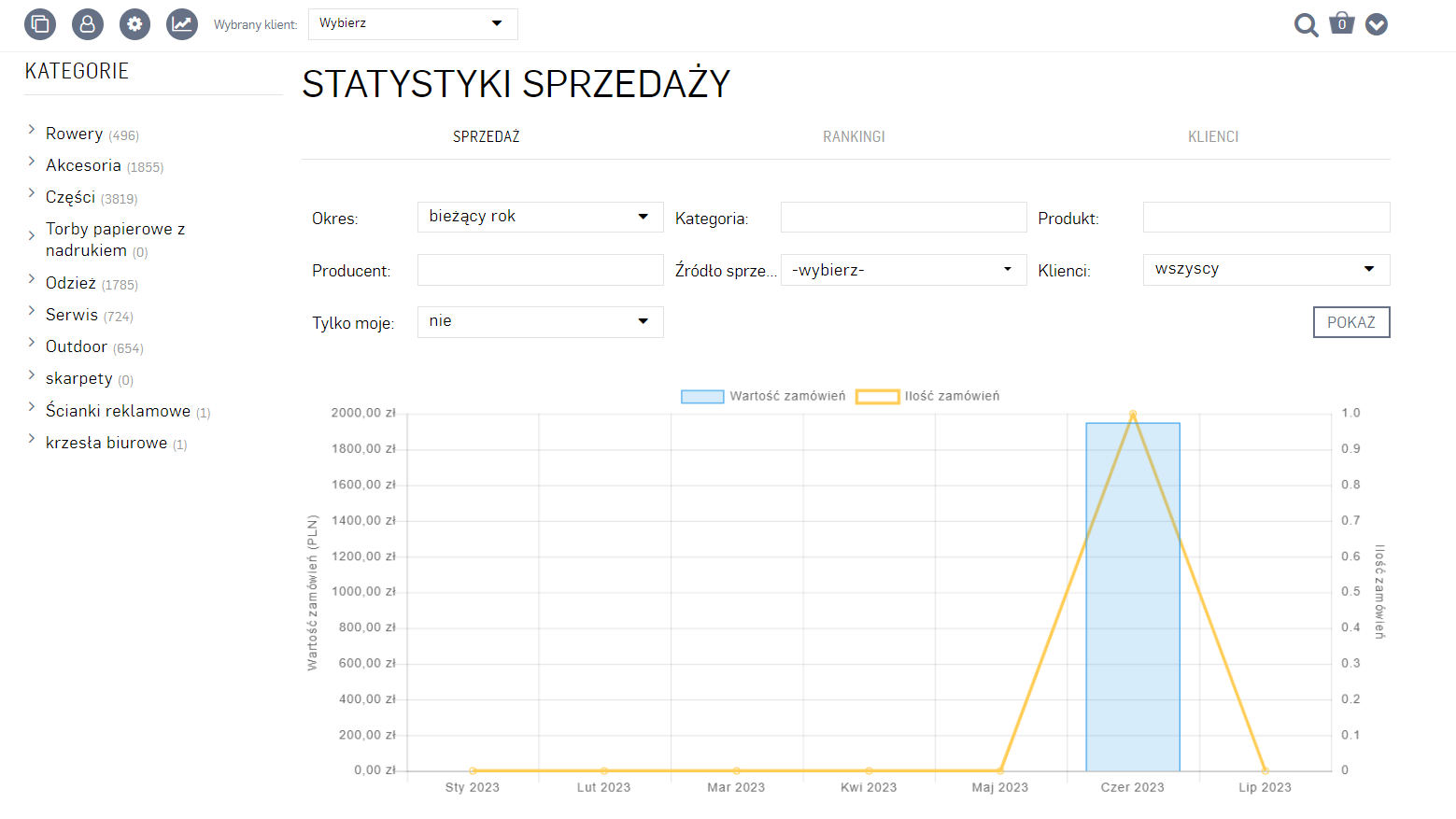
Task: Click inside the 'Produkt' input field
Action: tap(1265, 217)
